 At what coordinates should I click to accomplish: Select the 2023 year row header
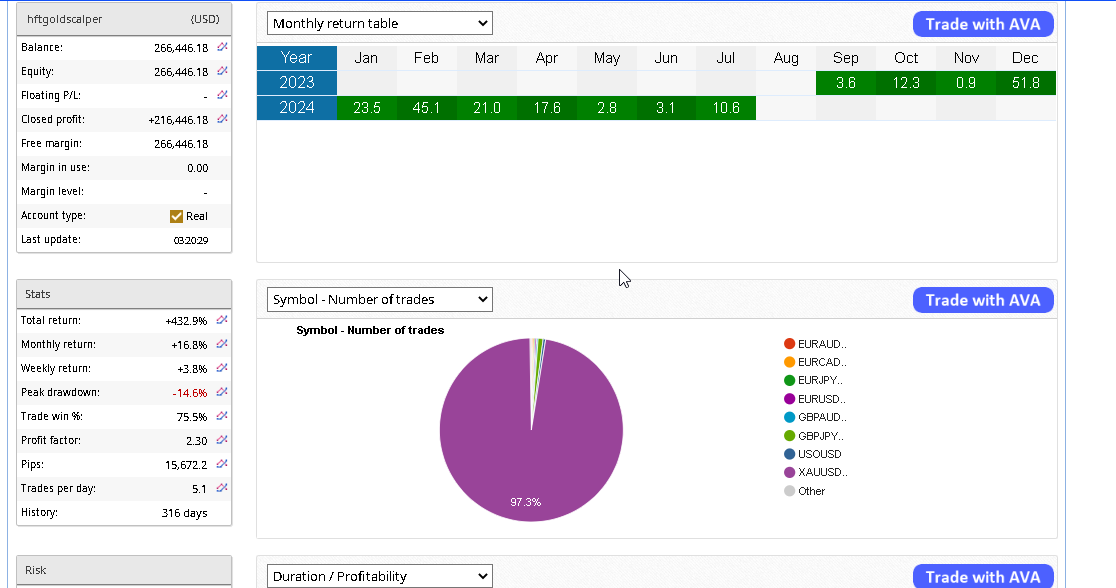click(297, 83)
